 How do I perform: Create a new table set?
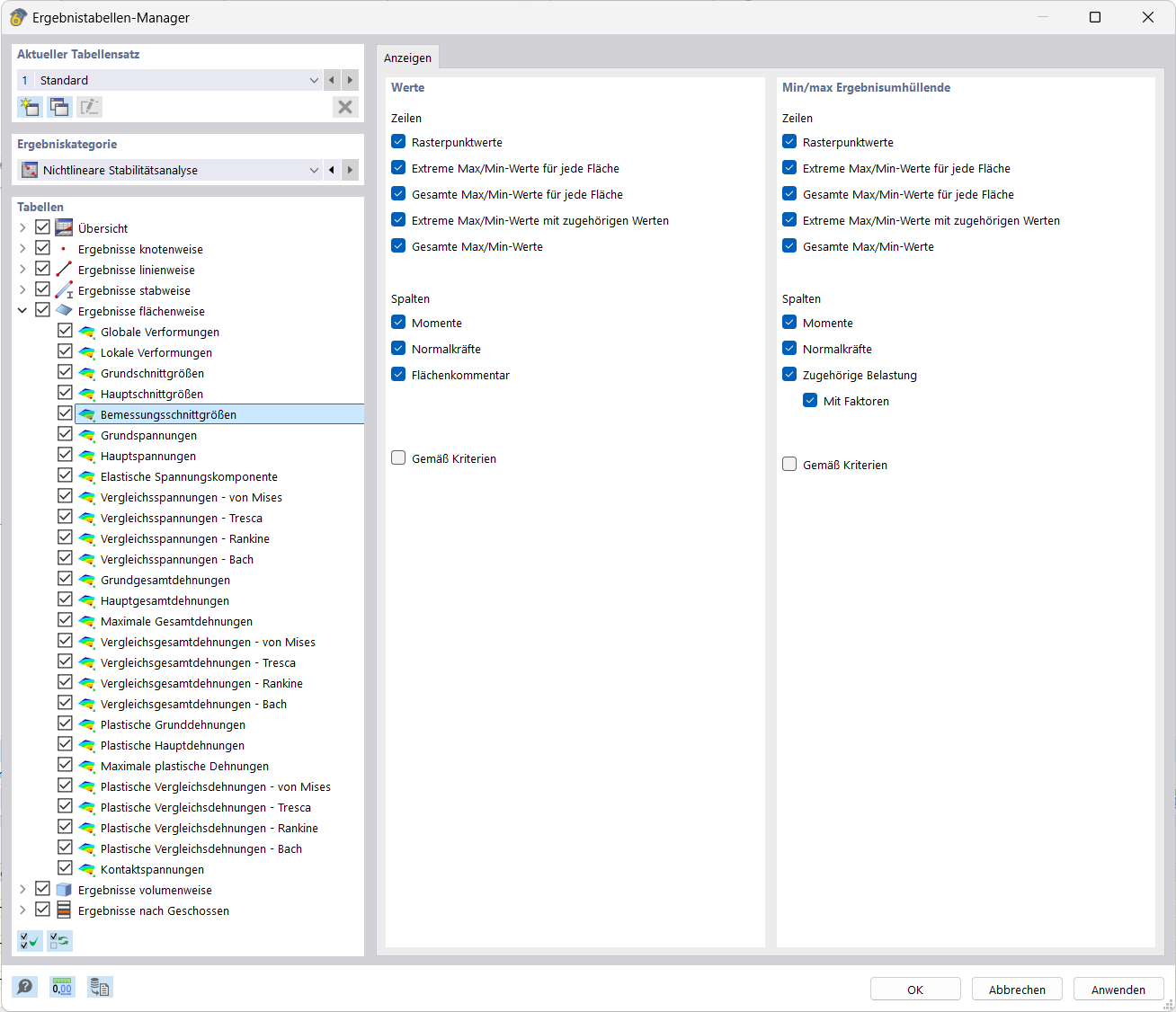[x=30, y=107]
